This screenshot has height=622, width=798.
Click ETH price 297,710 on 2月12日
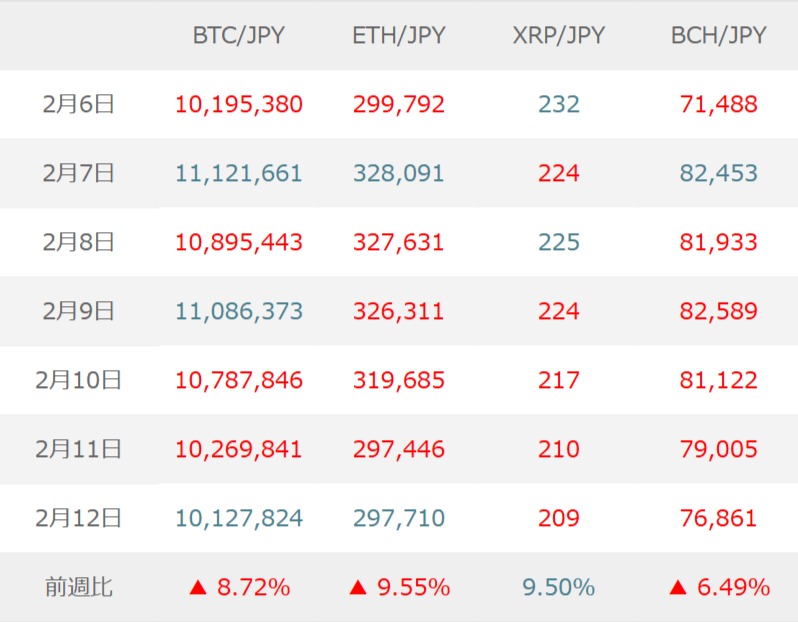398,518
